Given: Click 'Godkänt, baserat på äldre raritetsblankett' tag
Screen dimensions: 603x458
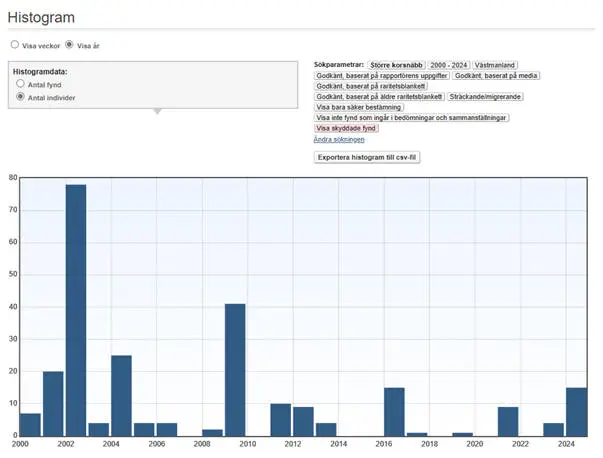Looking at the screenshot, I should click(x=379, y=96).
